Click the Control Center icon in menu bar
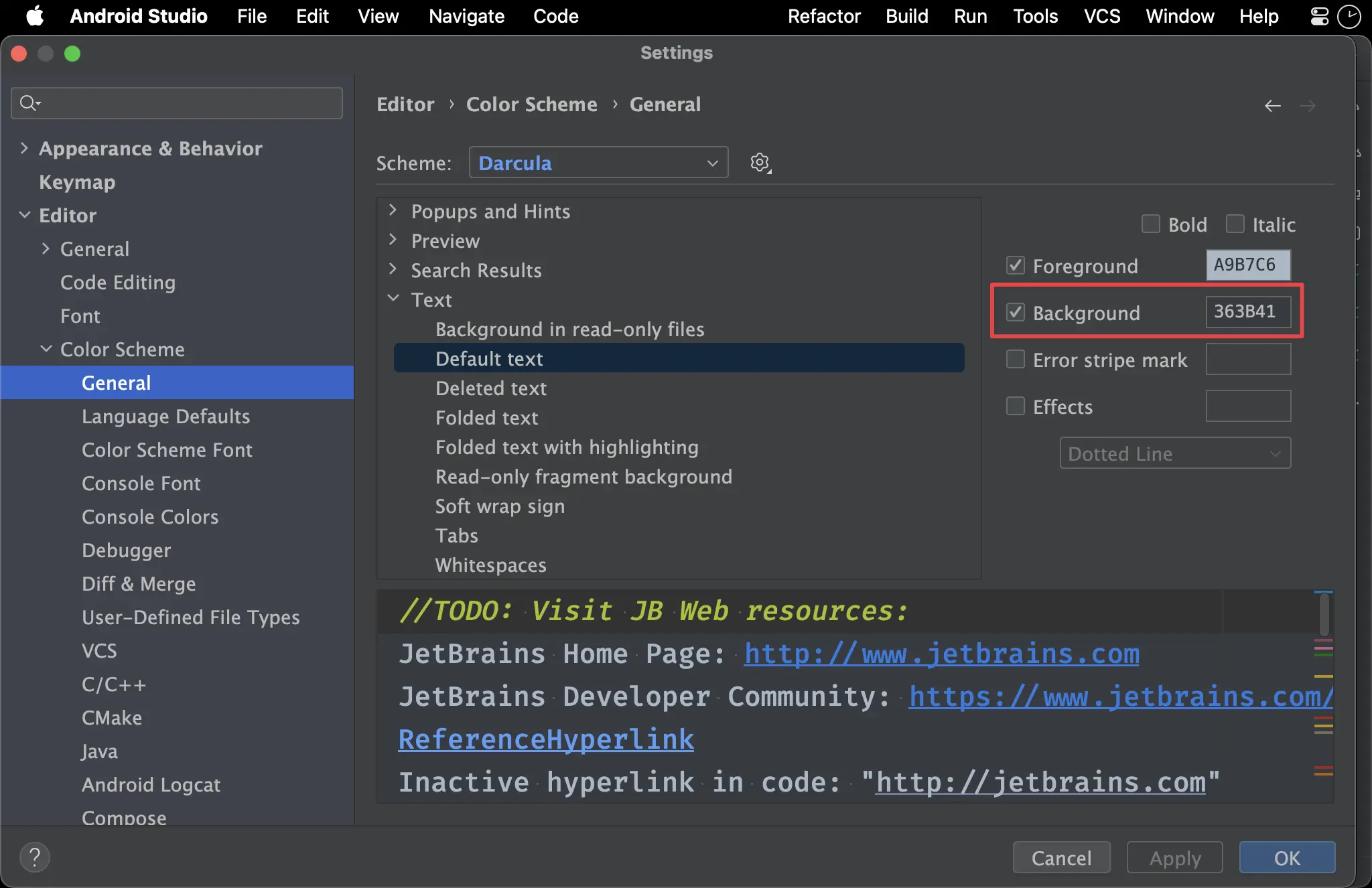Screen dimensions: 1372x888 1320,16
